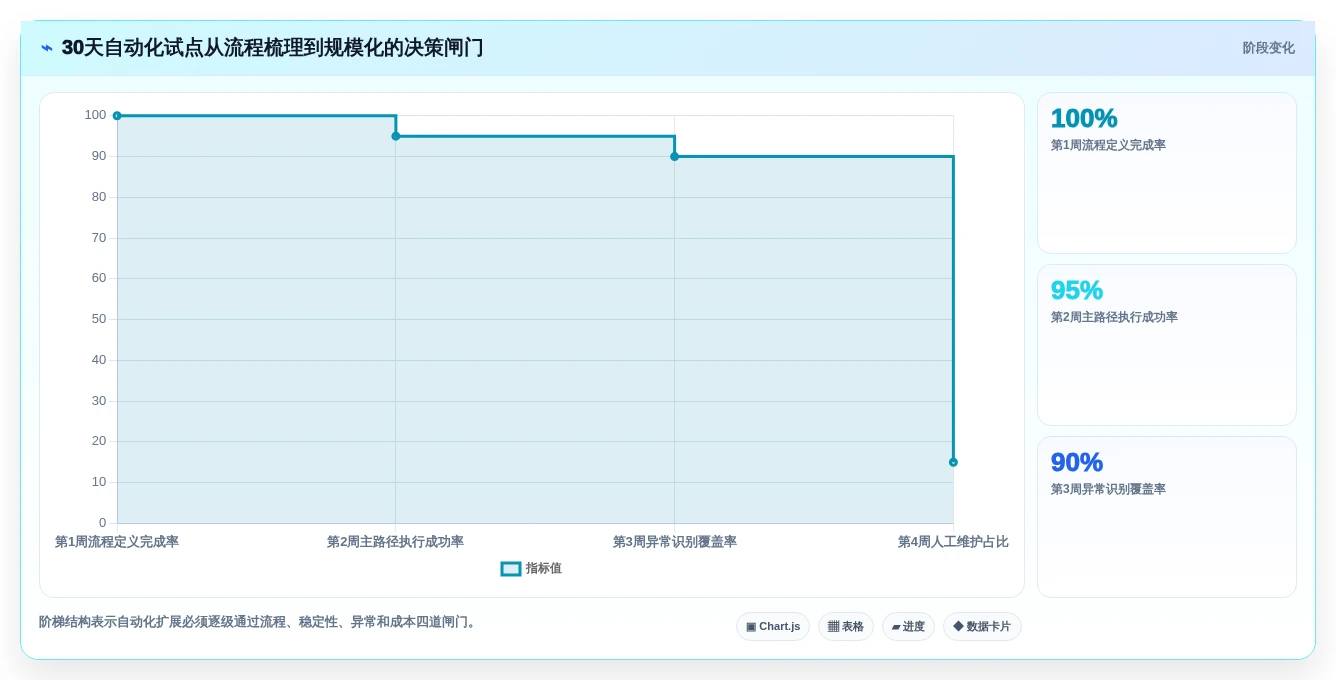Click y-axis tick label 100
Image resolution: width=1336 pixels, height=680 pixels.
pyautogui.click(x=95, y=115)
